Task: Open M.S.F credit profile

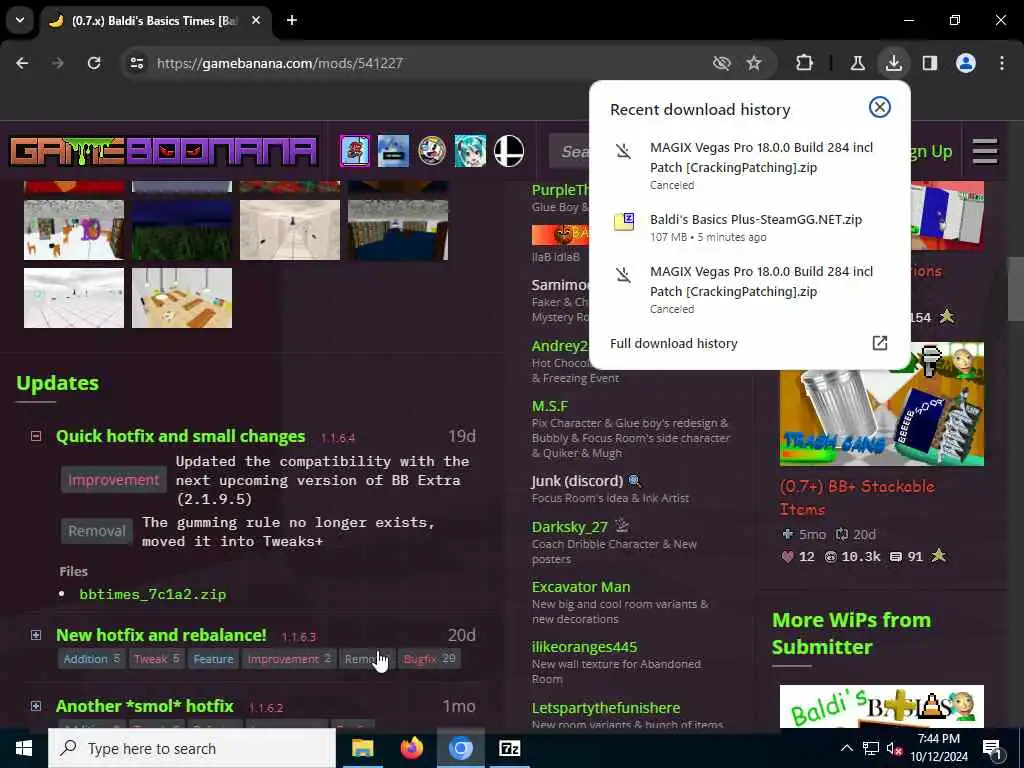Action: pyautogui.click(x=550, y=406)
